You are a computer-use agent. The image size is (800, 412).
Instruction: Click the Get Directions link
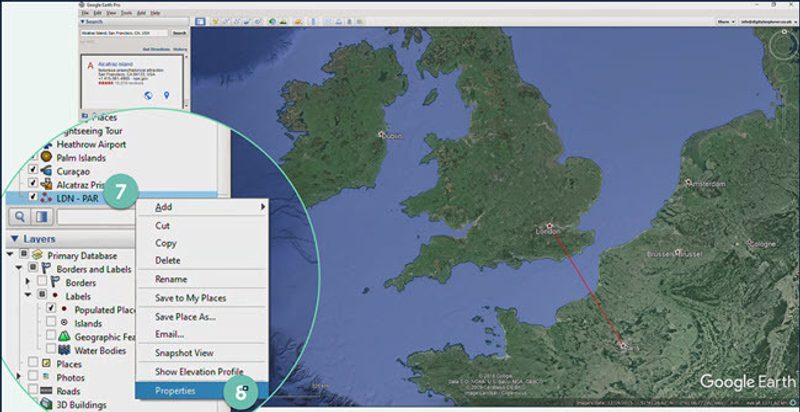[x=154, y=49]
